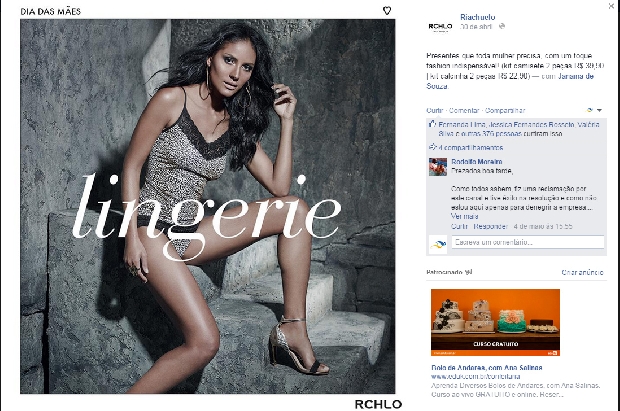This screenshot has width=620, height=411.
Task: Click Curtir under the post
Action: (x=435, y=110)
